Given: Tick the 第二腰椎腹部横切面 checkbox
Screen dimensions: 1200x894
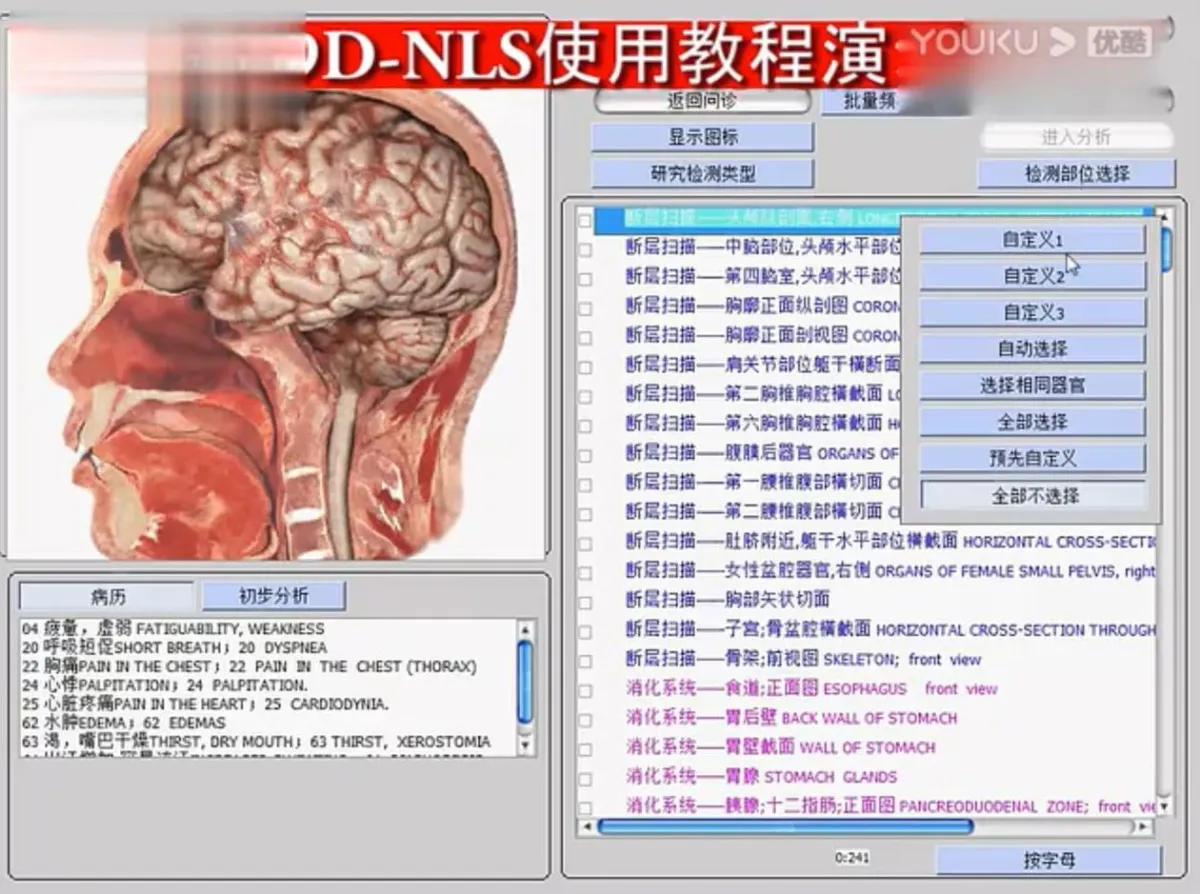Looking at the screenshot, I should pos(585,514).
